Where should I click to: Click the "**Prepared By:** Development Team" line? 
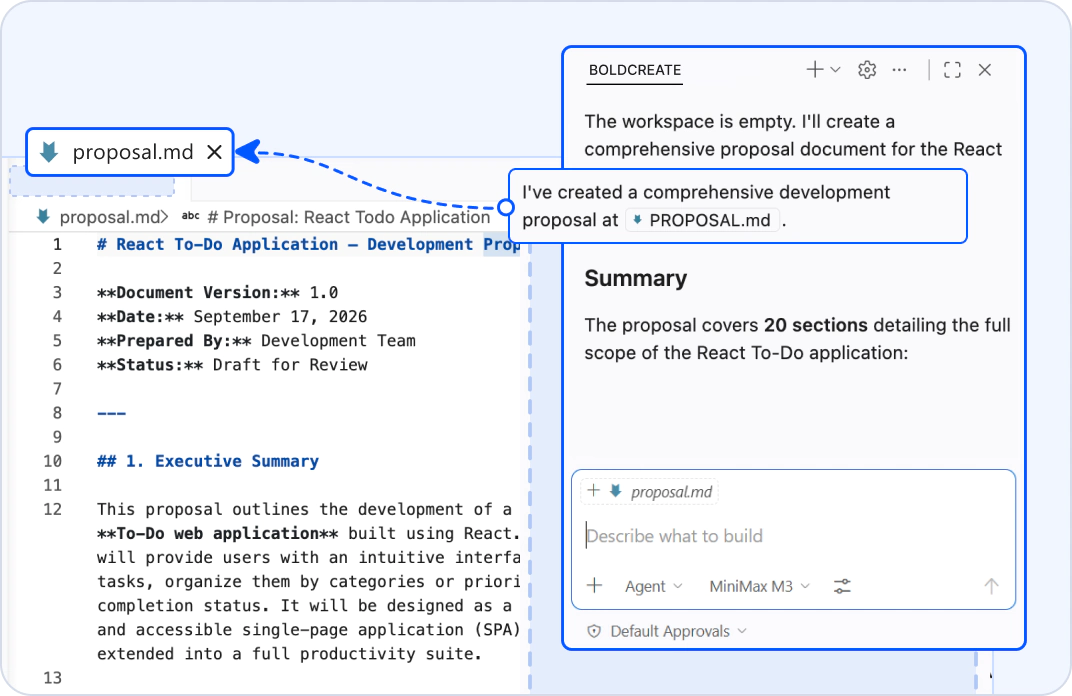[256, 340]
